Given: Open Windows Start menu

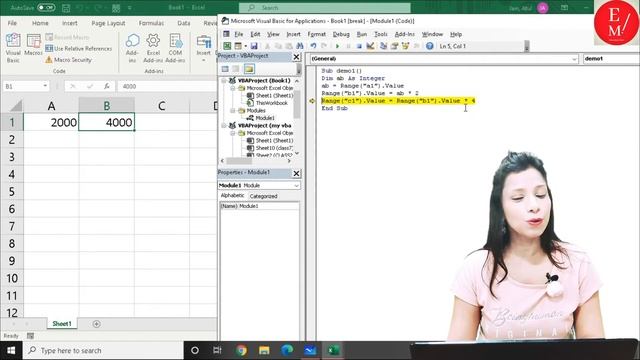Looking at the screenshot, I should coord(11,351).
